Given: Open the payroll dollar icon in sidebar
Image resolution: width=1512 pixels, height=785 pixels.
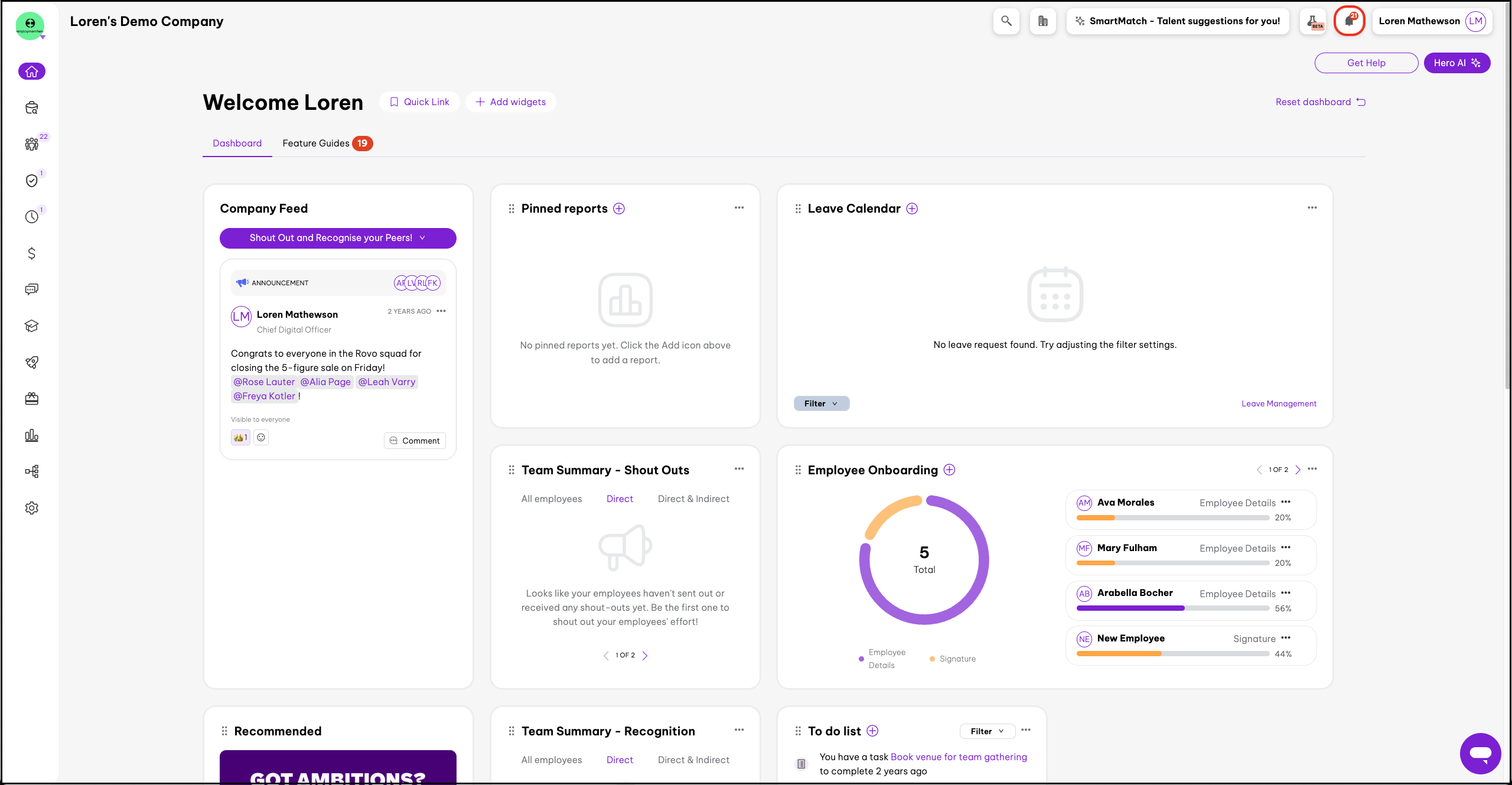Looking at the screenshot, I should (x=32, y=253).
